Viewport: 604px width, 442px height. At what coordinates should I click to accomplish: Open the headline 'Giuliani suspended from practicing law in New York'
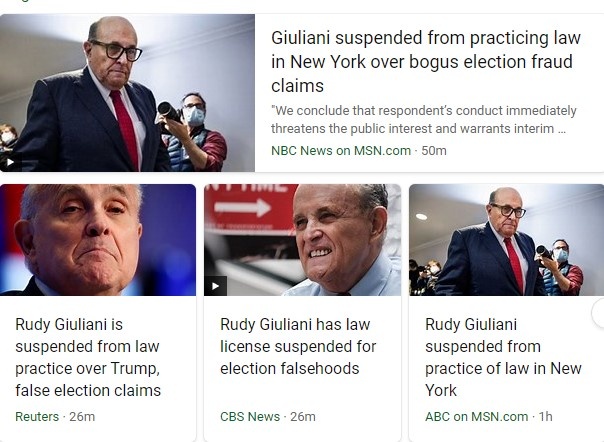click(425, 62)
